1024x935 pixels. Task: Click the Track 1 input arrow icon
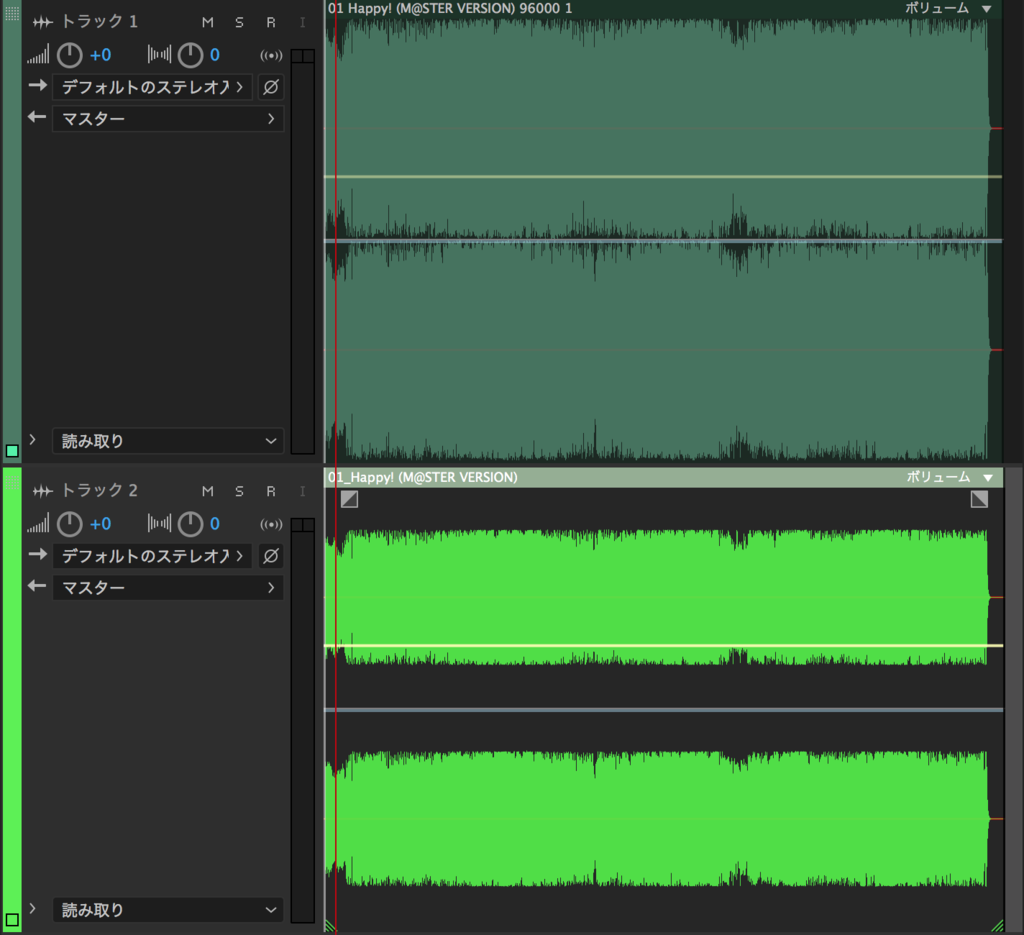coord(38,86)
